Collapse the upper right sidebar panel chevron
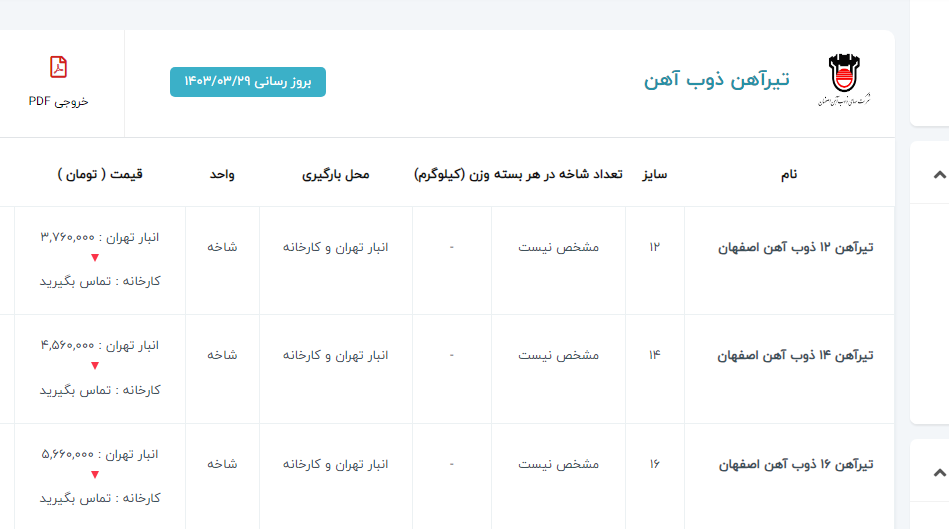The height and width of the screenshot is (529, 949). coord(938,175)
